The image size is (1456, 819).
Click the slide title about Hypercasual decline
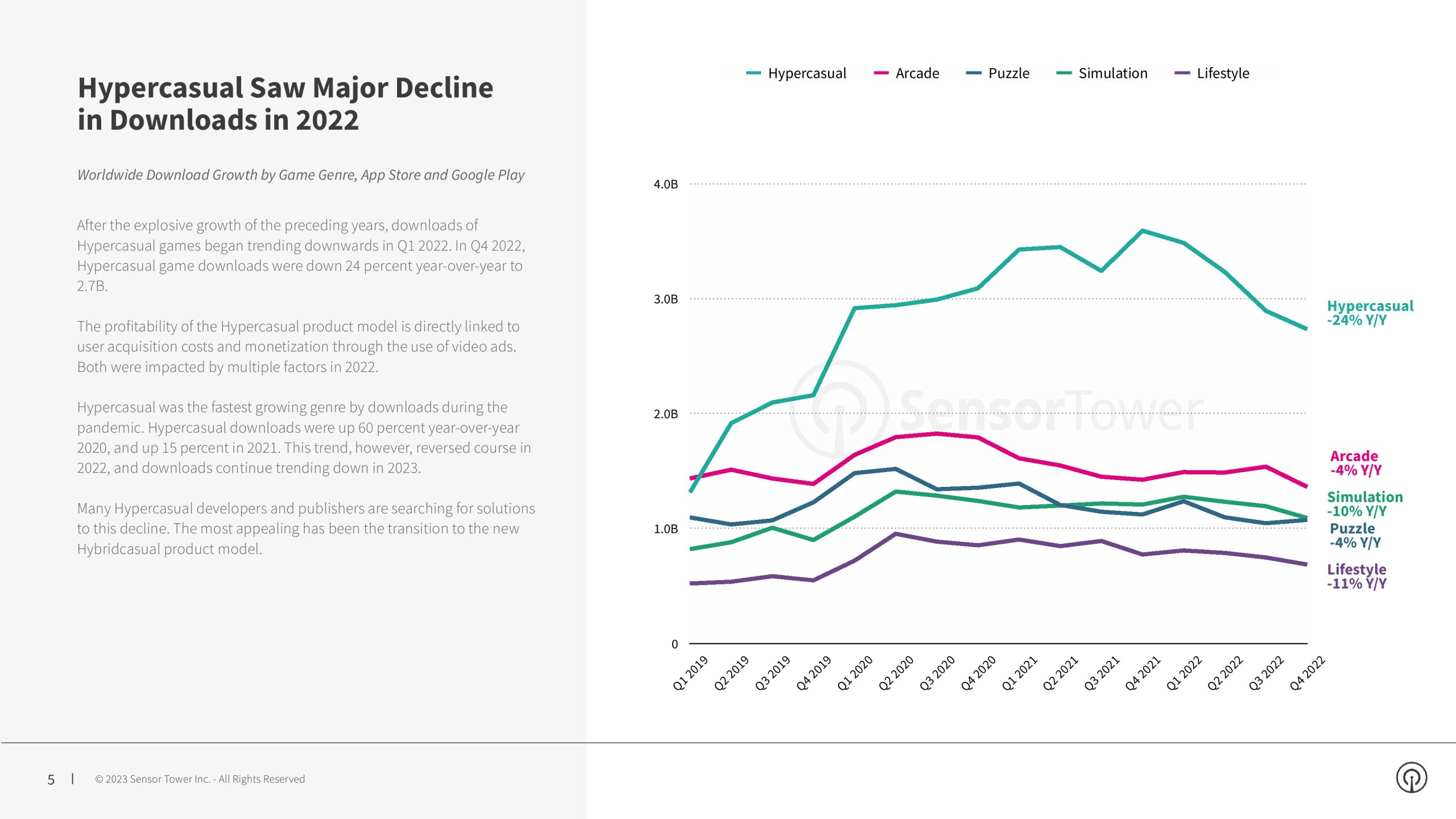285,104
